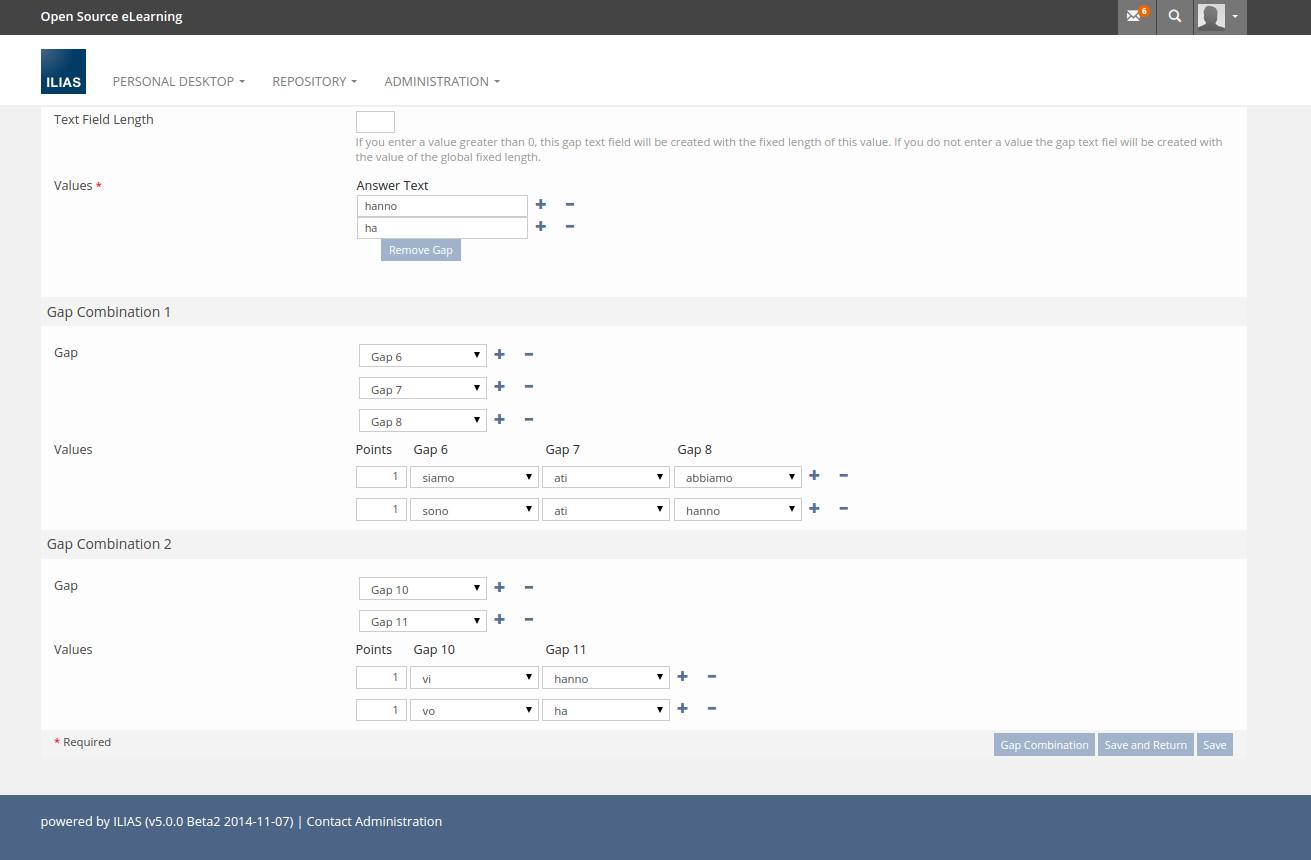Image resolution: width=1311 pixels, height=860 pixels.
Task: Open the 'abbiamo' value dropdown
Action: tap(737, 478)
